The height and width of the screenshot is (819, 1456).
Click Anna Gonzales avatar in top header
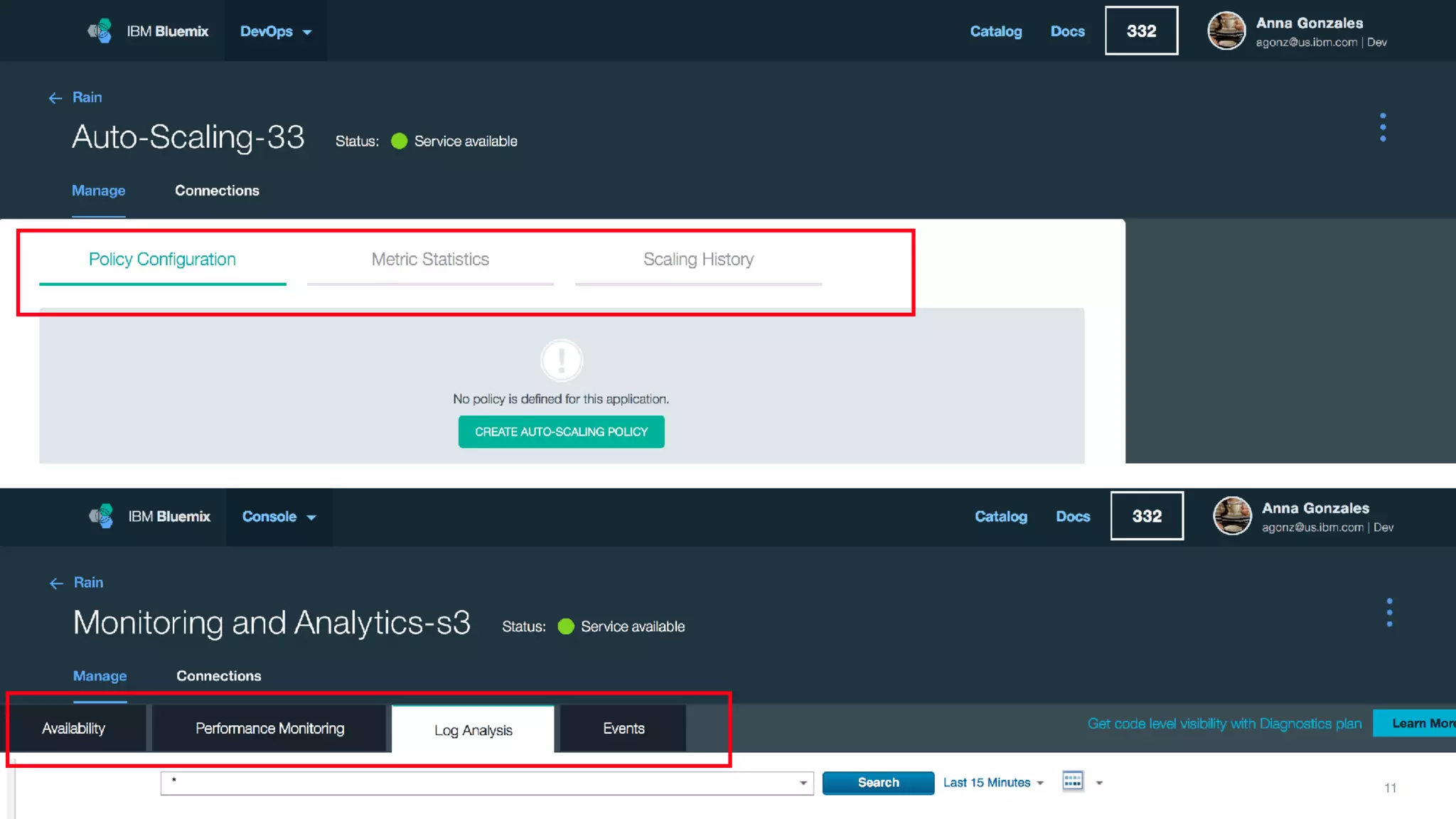(x=1226, y=31)
